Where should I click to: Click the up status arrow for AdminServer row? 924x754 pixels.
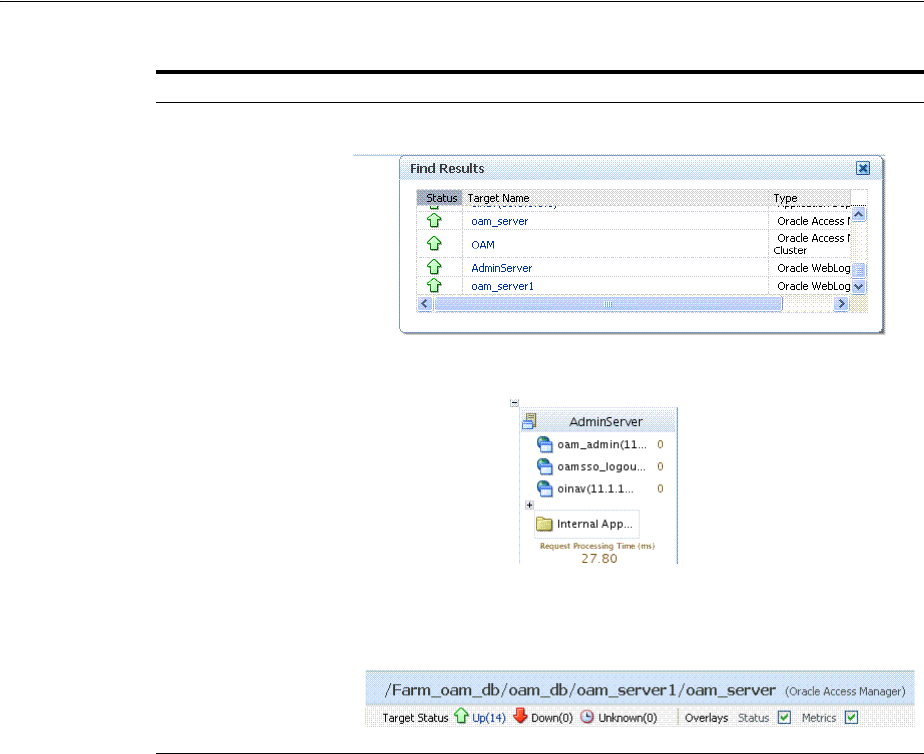pos(434,267)
